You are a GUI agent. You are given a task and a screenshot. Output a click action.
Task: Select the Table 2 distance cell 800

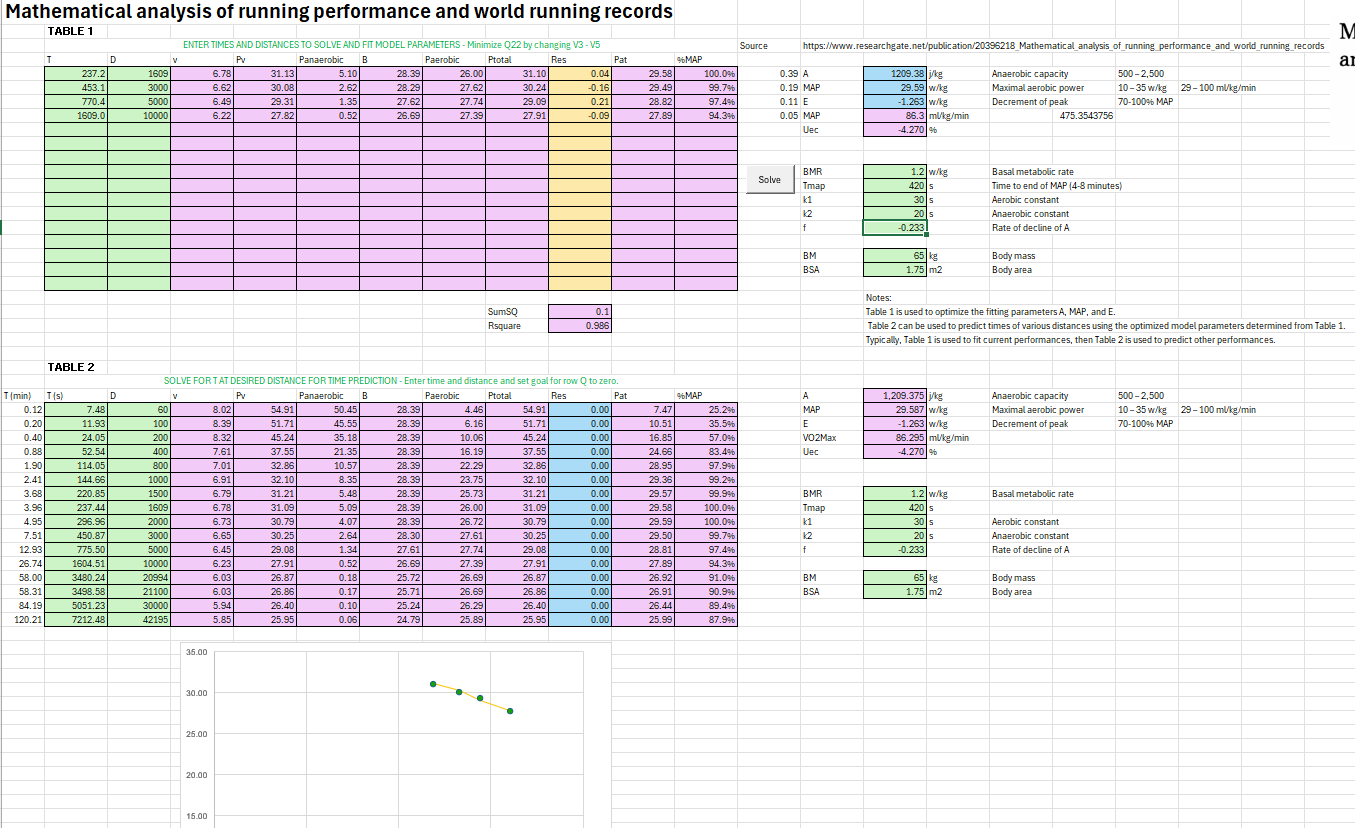tap(139, 466)
